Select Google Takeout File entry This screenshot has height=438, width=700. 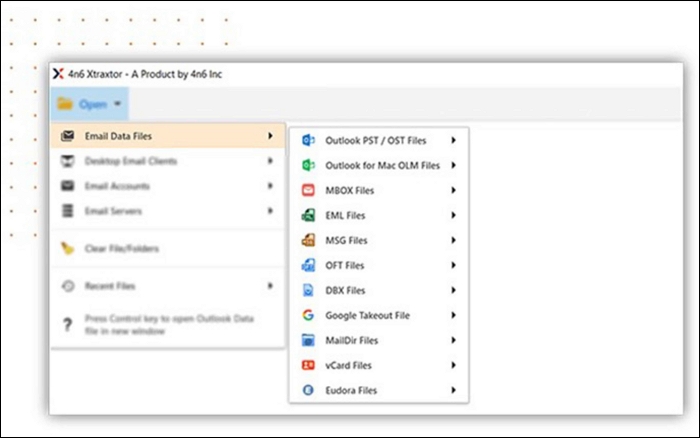(379, 316)
